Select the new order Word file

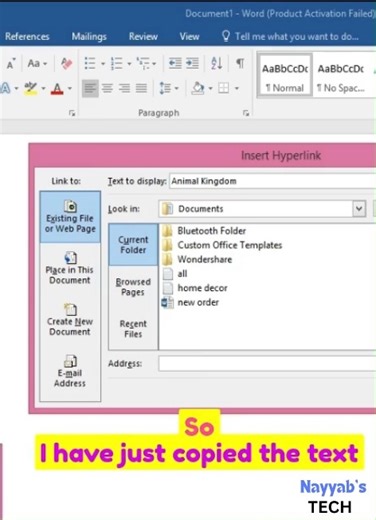pyautogui.click(x=190, y=302)
